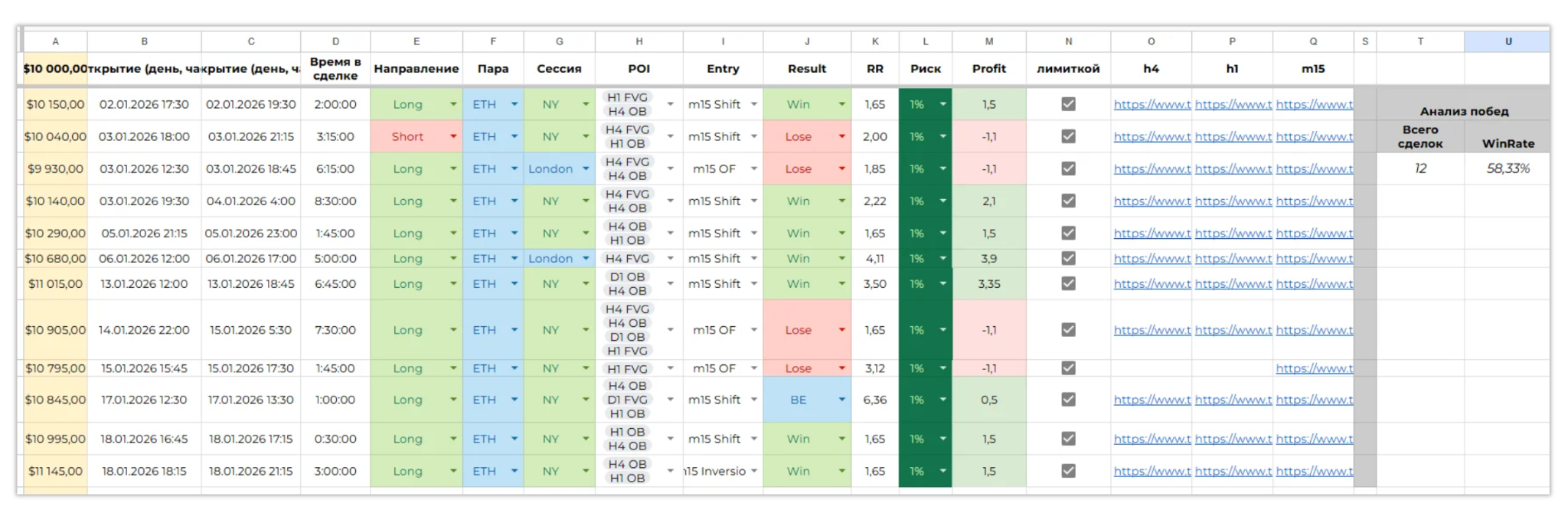The image size is (1568, 523).
Task: Click the $10 000,00 starting balance cell
Action: click(x=55, y=69)
